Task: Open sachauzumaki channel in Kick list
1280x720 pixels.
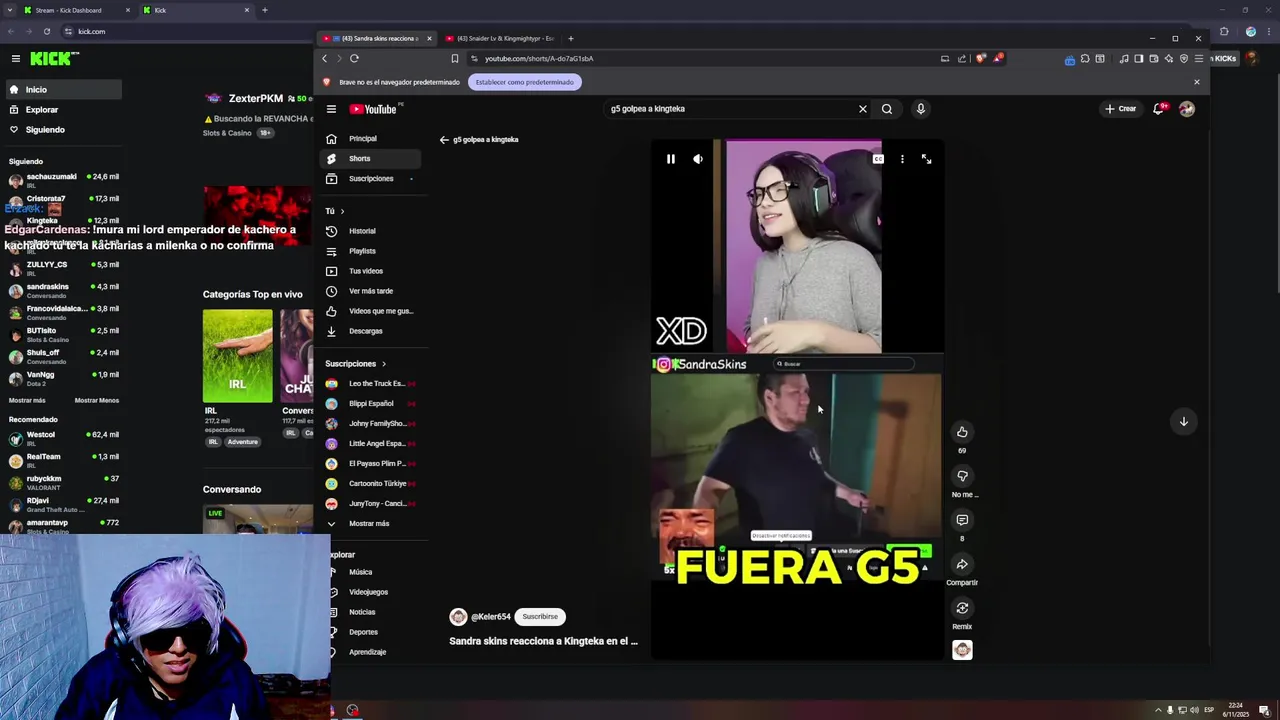Action: tap(62, 179)
